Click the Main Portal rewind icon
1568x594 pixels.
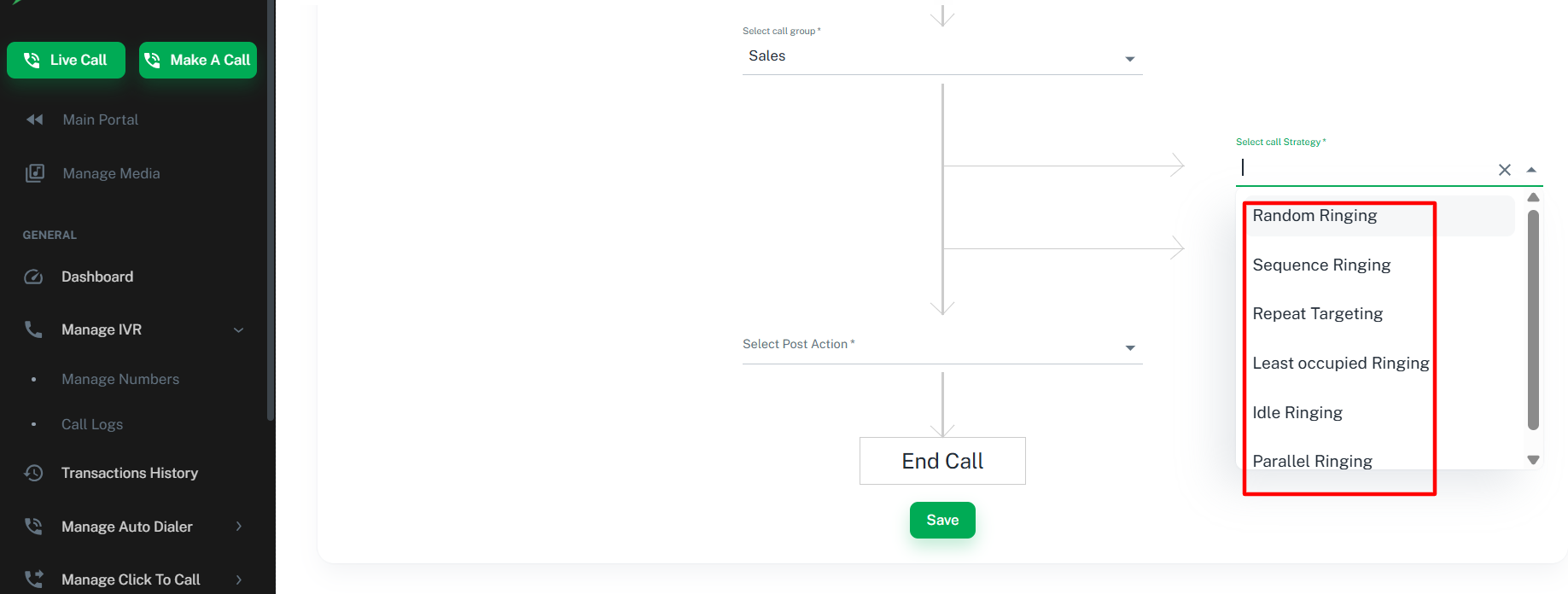[x=34, y=119]
